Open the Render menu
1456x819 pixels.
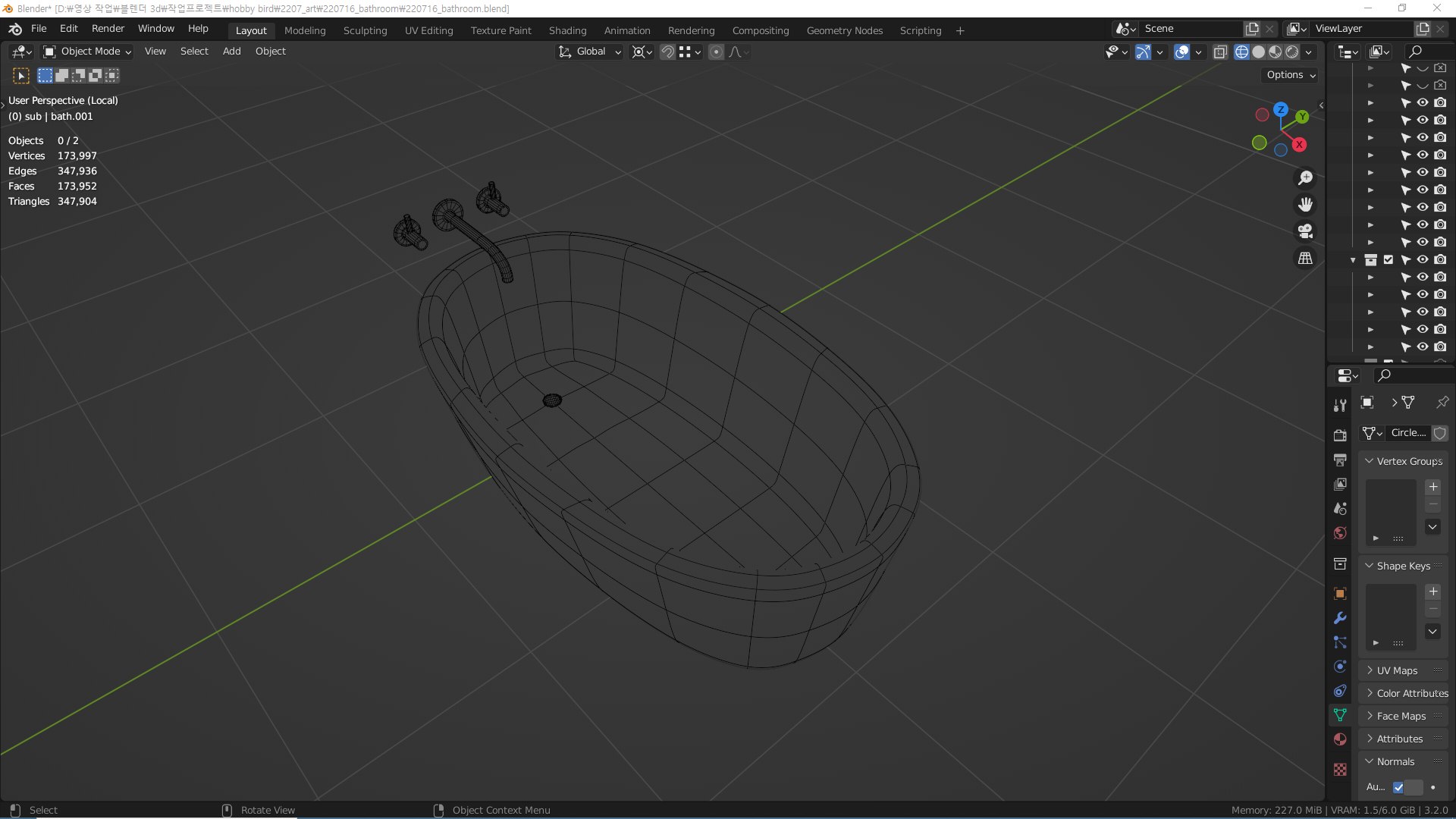(x=108, y=28)
